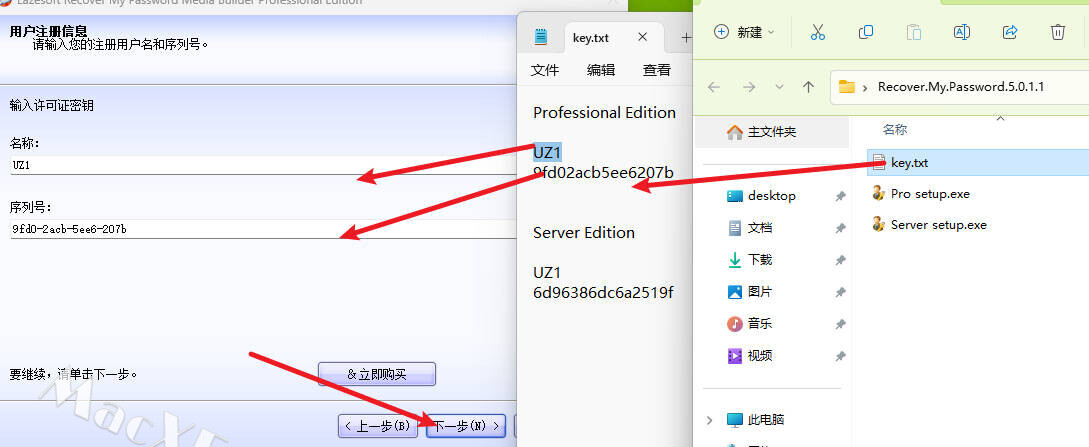Viewport: 1089px width, 447px height.
Task: Click the Notepad app icon
Action: point(540,37)
